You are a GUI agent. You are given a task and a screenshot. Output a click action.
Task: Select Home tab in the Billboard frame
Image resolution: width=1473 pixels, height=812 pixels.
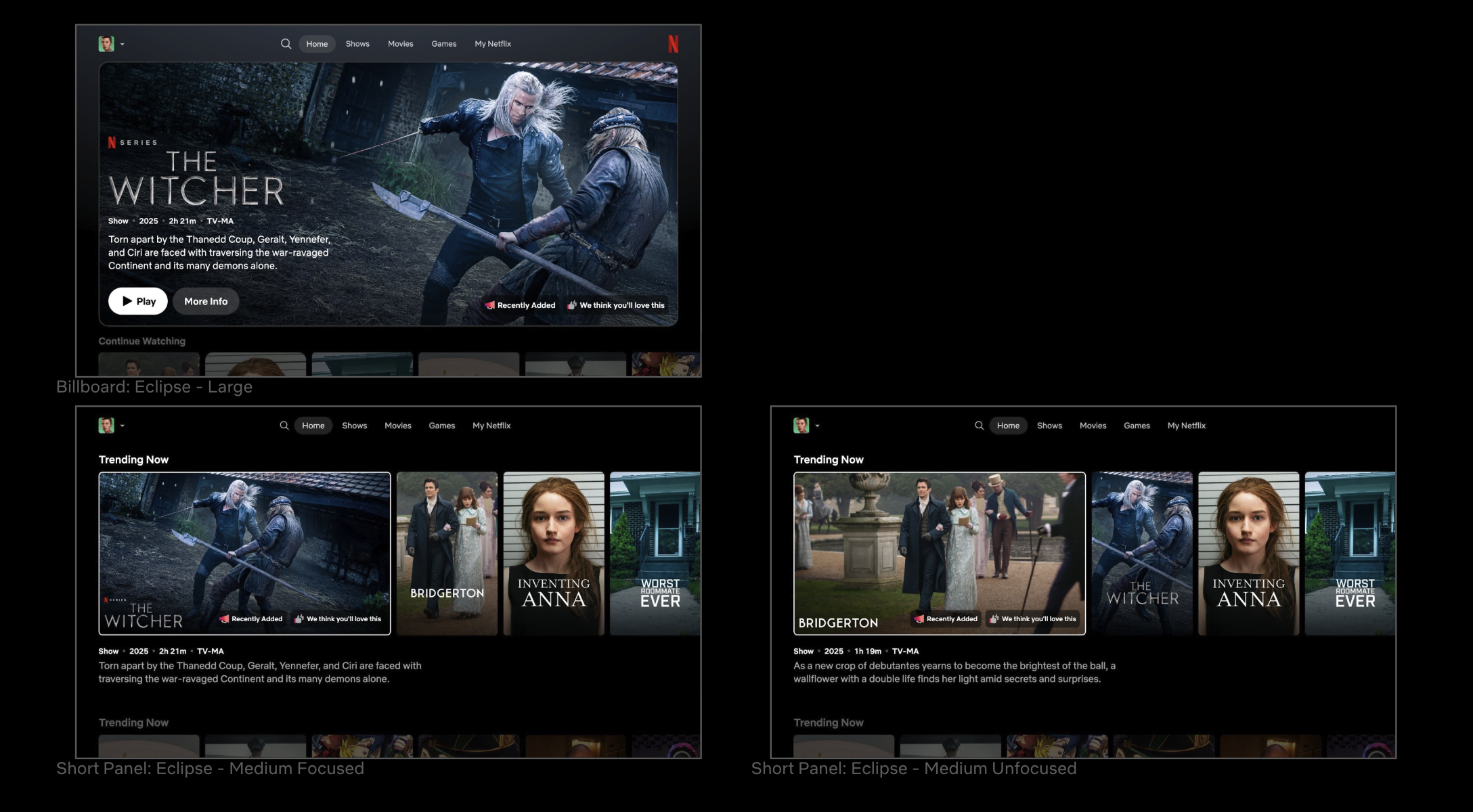pos(317,44)
